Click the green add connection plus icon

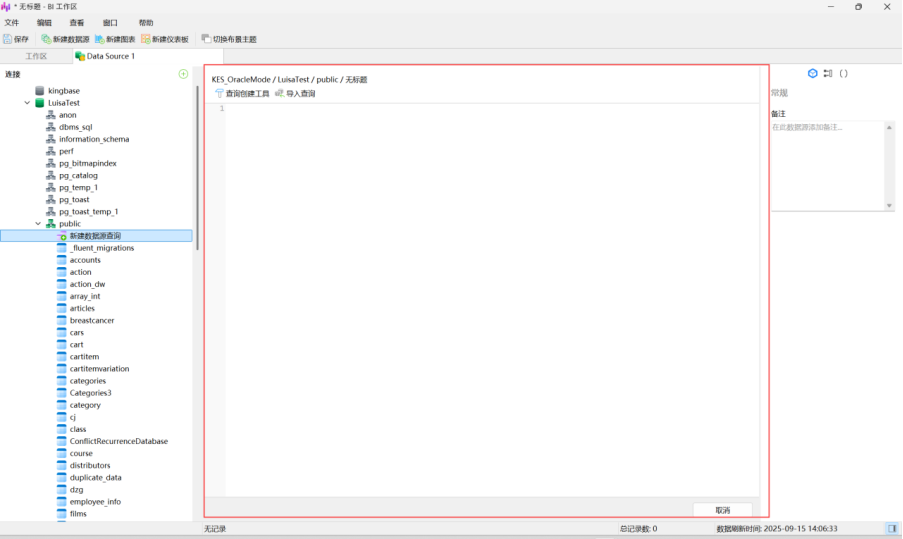[183, 74]
